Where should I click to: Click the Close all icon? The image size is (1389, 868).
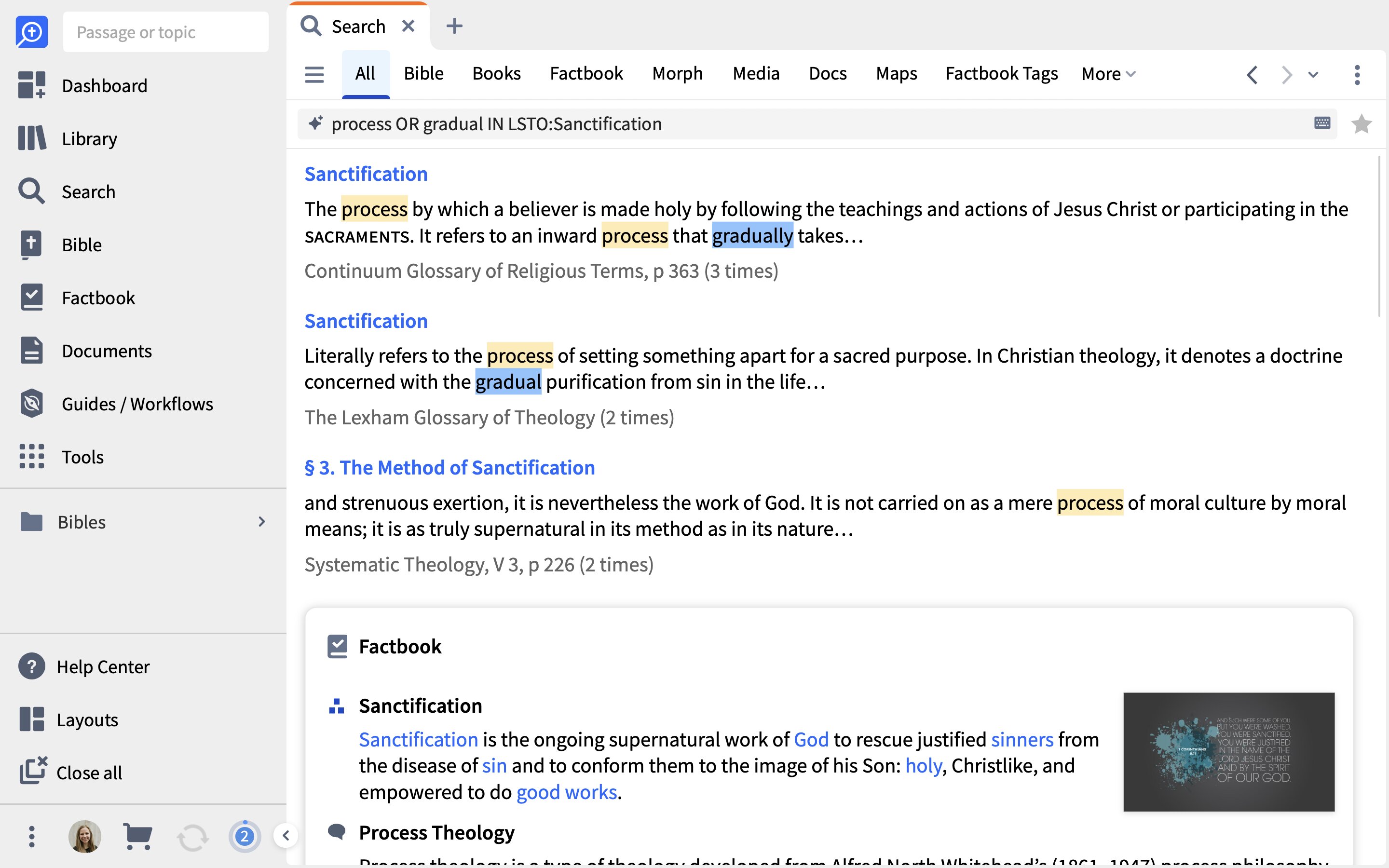[33, 771]
